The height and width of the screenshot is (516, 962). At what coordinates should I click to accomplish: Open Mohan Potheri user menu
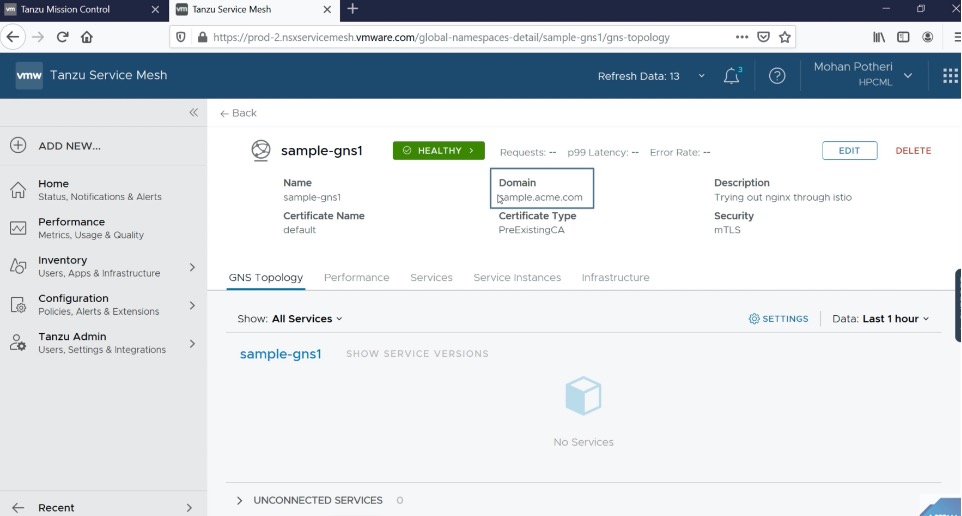click(x=863, y=74)
